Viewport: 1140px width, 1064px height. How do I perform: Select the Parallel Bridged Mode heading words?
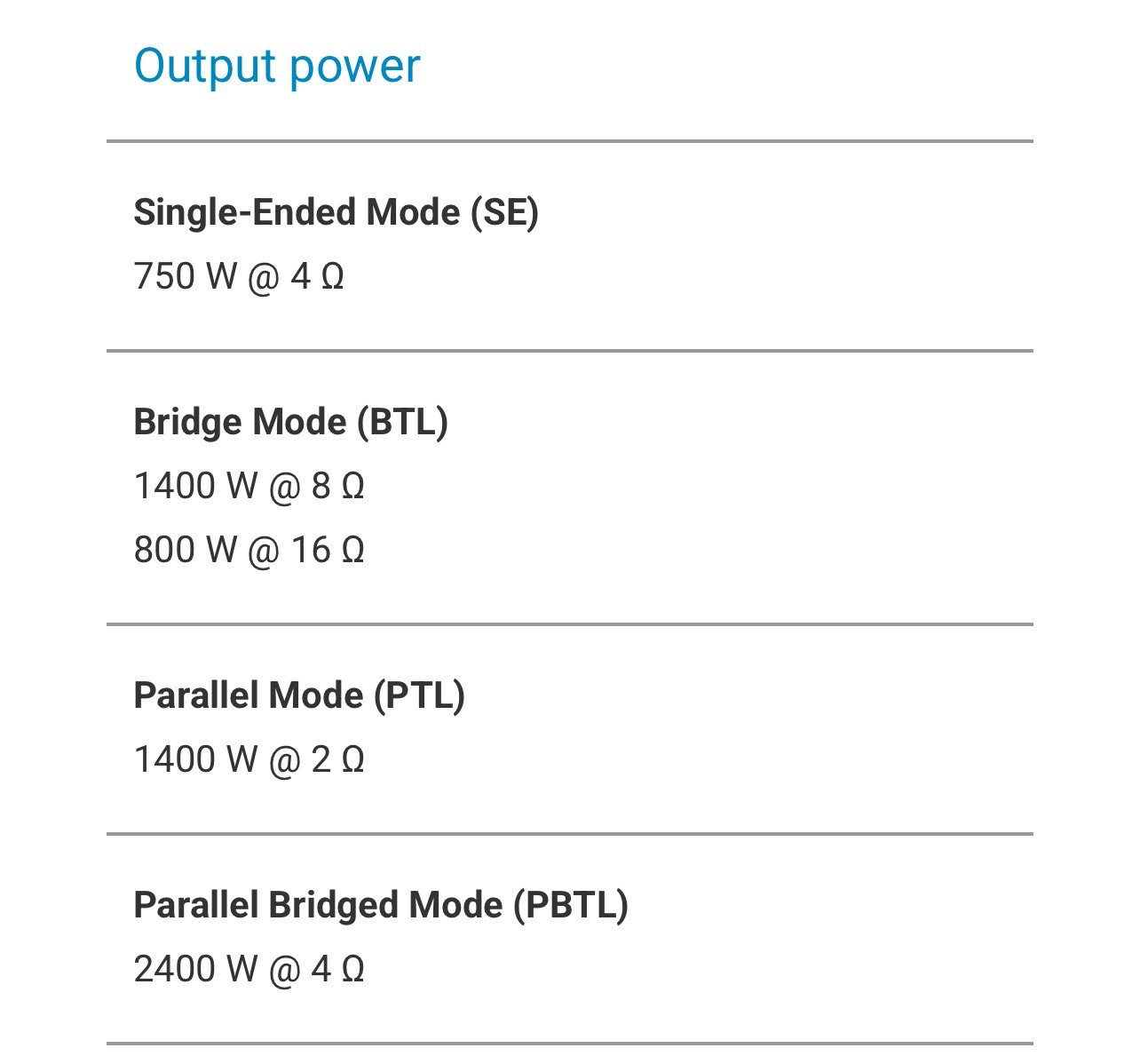[318, 905]
